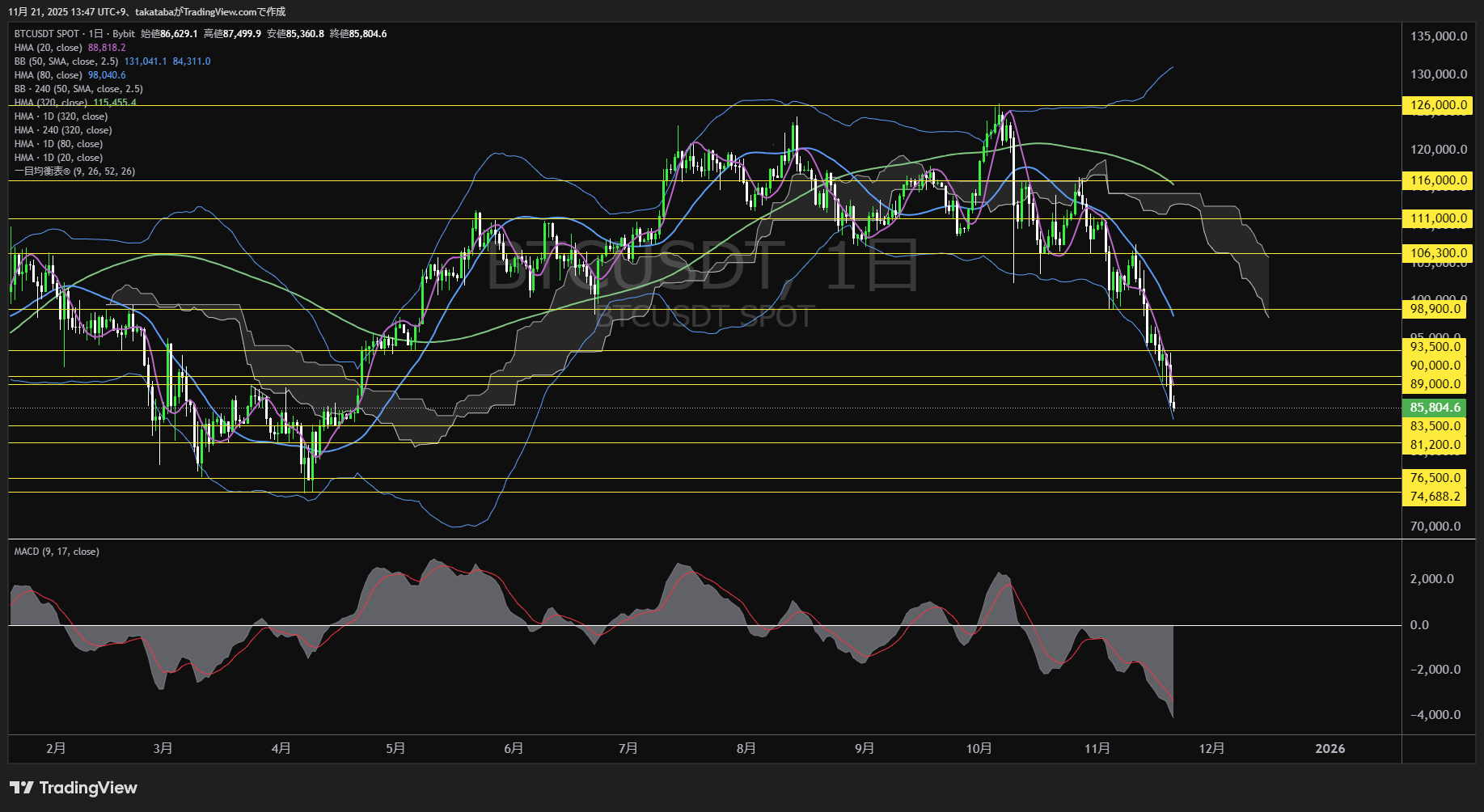The image size is (1484, 812).
Task: Select the 一目均衡表 (9, 26, 52, 26) legend
Action: pos(74,171)
